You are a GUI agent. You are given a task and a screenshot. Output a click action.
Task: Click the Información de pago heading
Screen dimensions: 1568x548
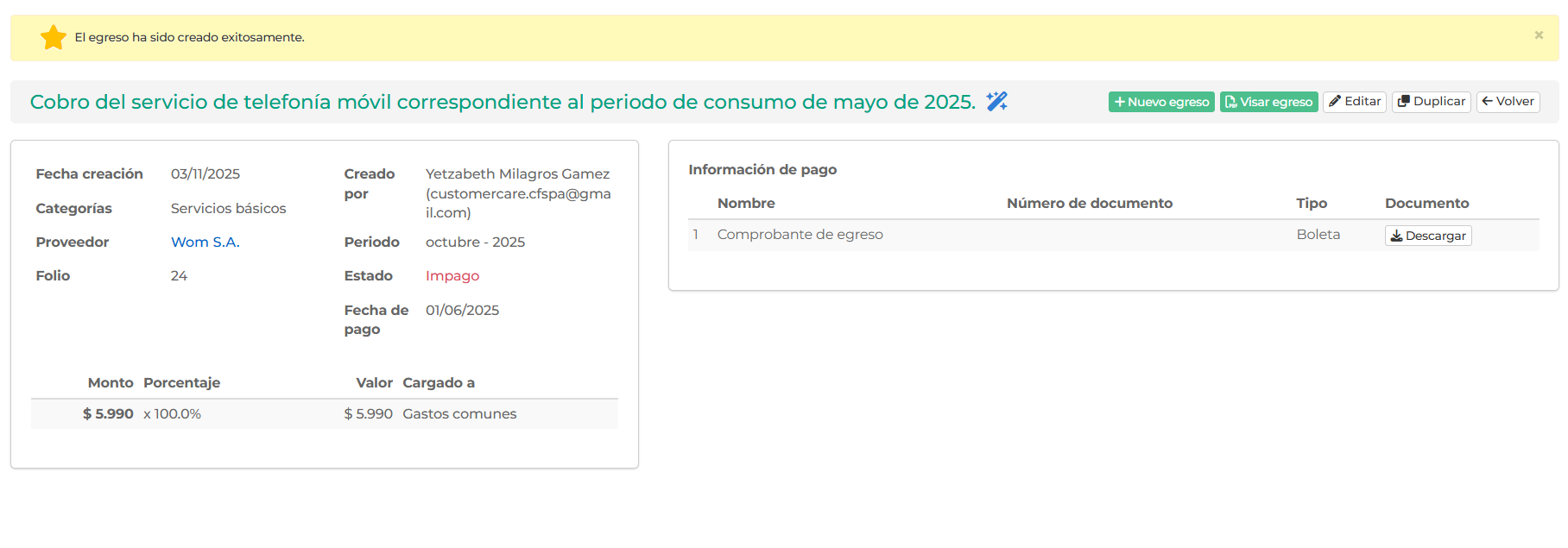pos(762,170)
